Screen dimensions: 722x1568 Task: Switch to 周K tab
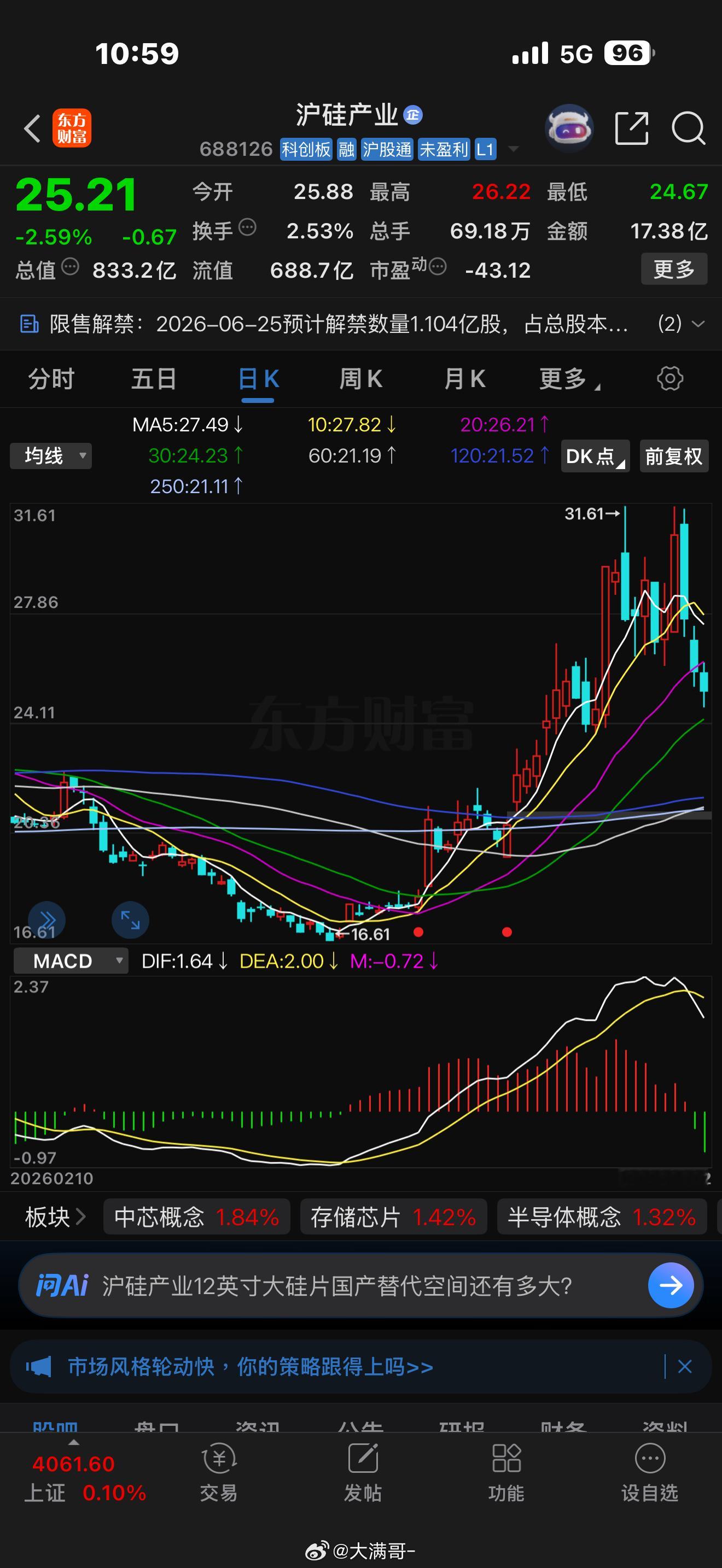pos(361,379)
